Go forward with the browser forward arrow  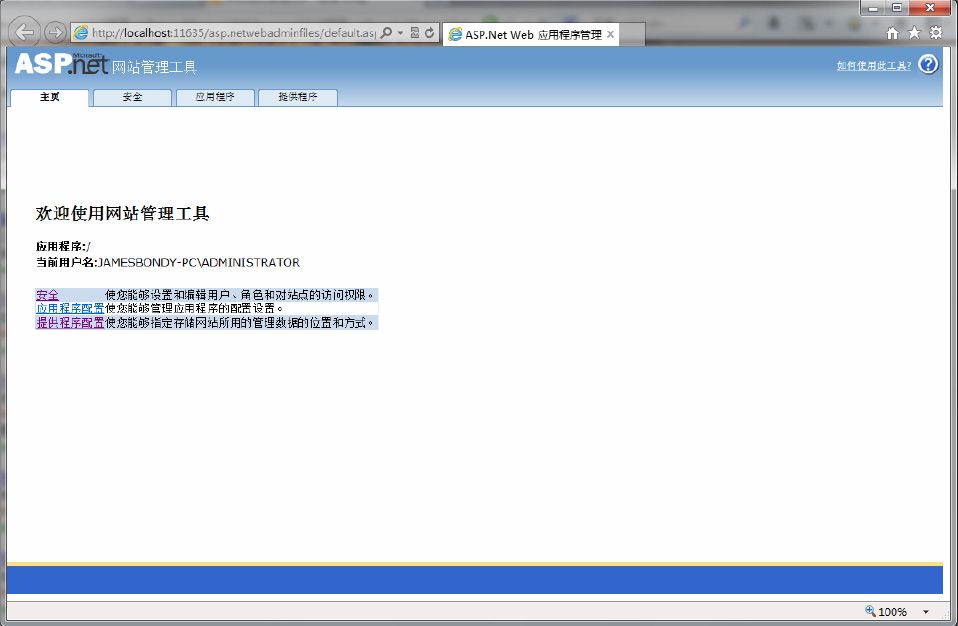56,32
